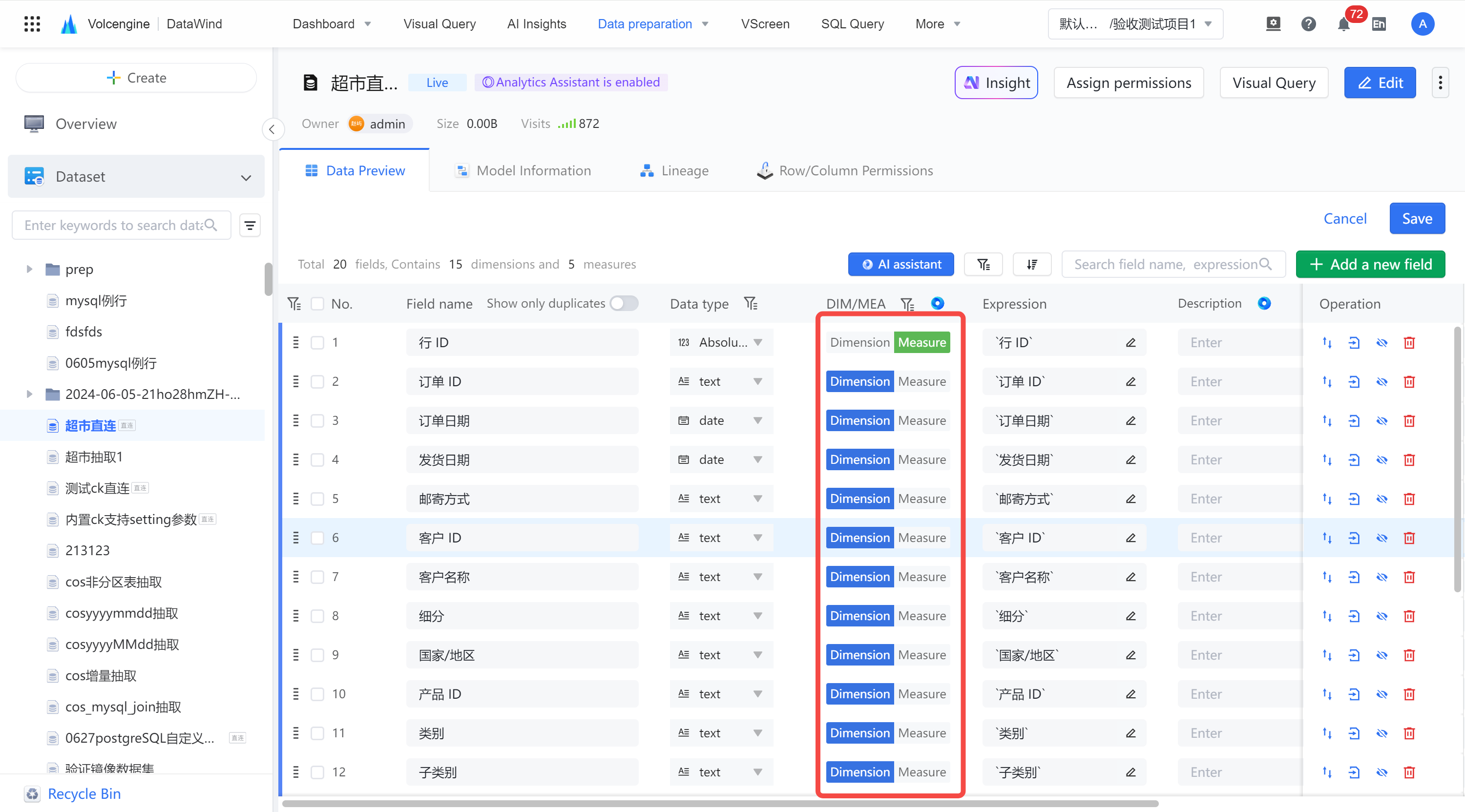The height and width of the screenshot is (812, 1465).
Task: Set 订单 ID field to Measure
Action: (x=922, y=381)
